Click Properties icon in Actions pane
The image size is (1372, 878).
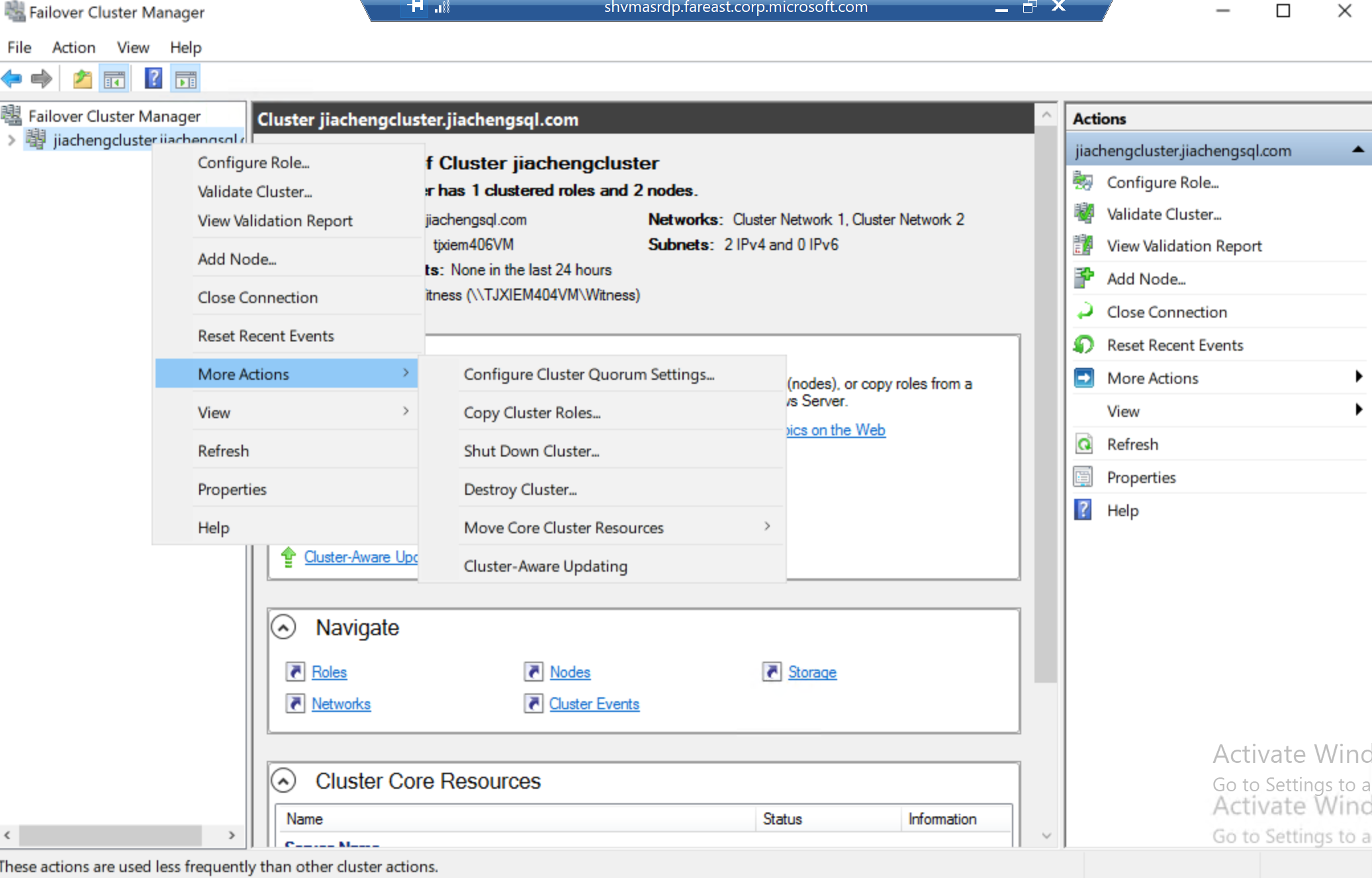pyautogui.click(x=1083, y=477)
